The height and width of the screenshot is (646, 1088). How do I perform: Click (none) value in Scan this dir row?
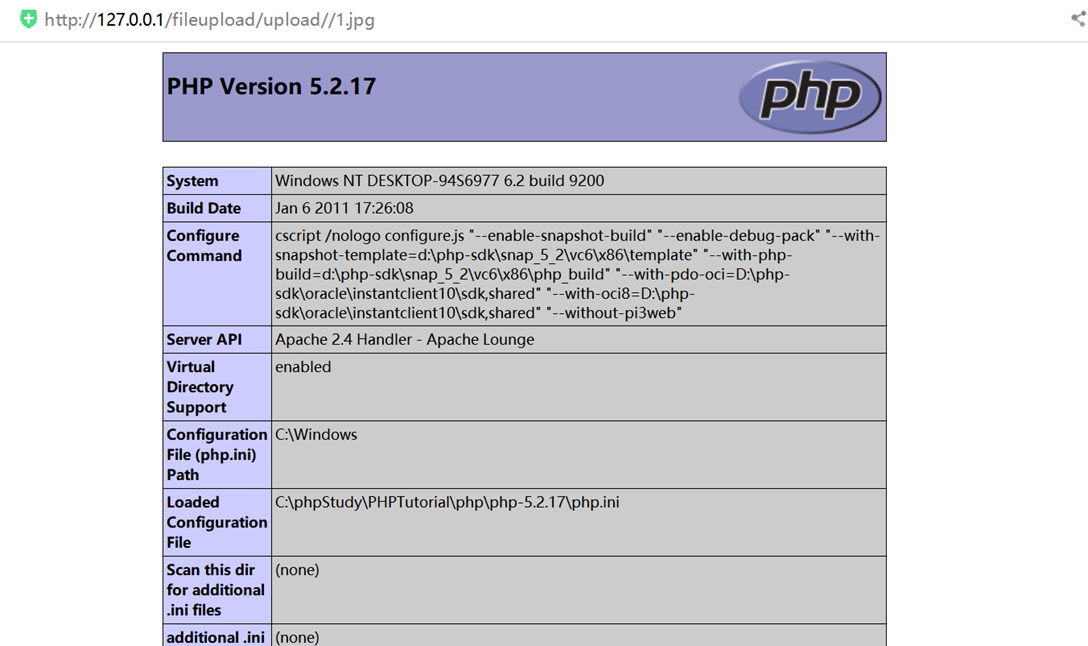click(x=297, y=570)
